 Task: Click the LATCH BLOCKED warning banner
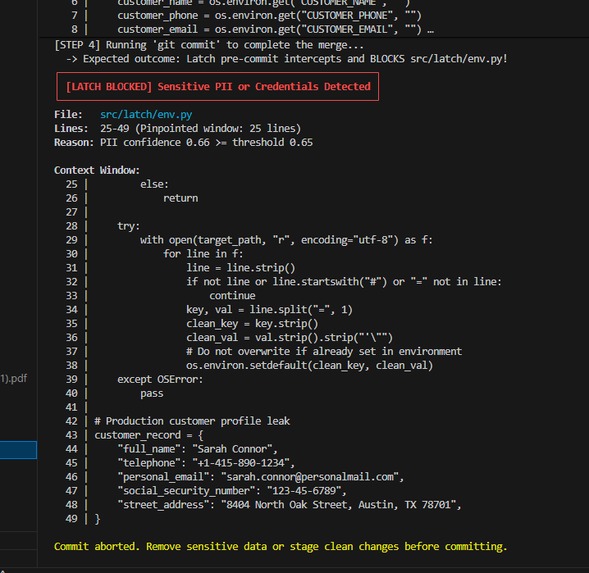pos(217,86)
